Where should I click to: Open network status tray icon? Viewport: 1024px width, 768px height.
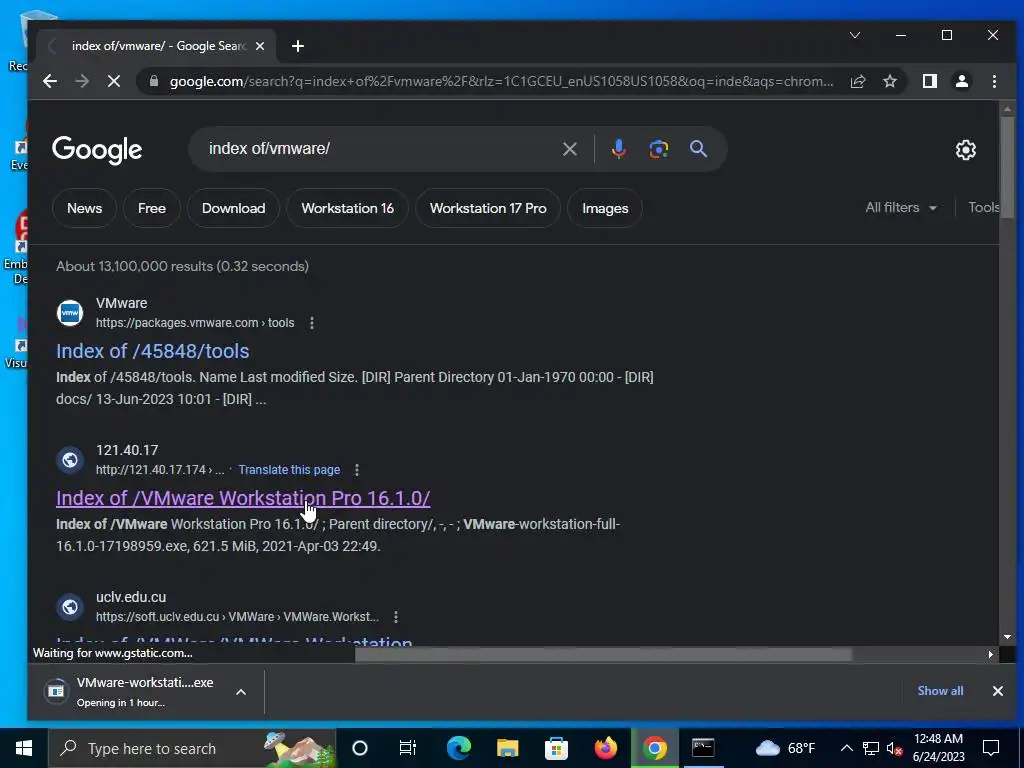[x=871, y=748]
